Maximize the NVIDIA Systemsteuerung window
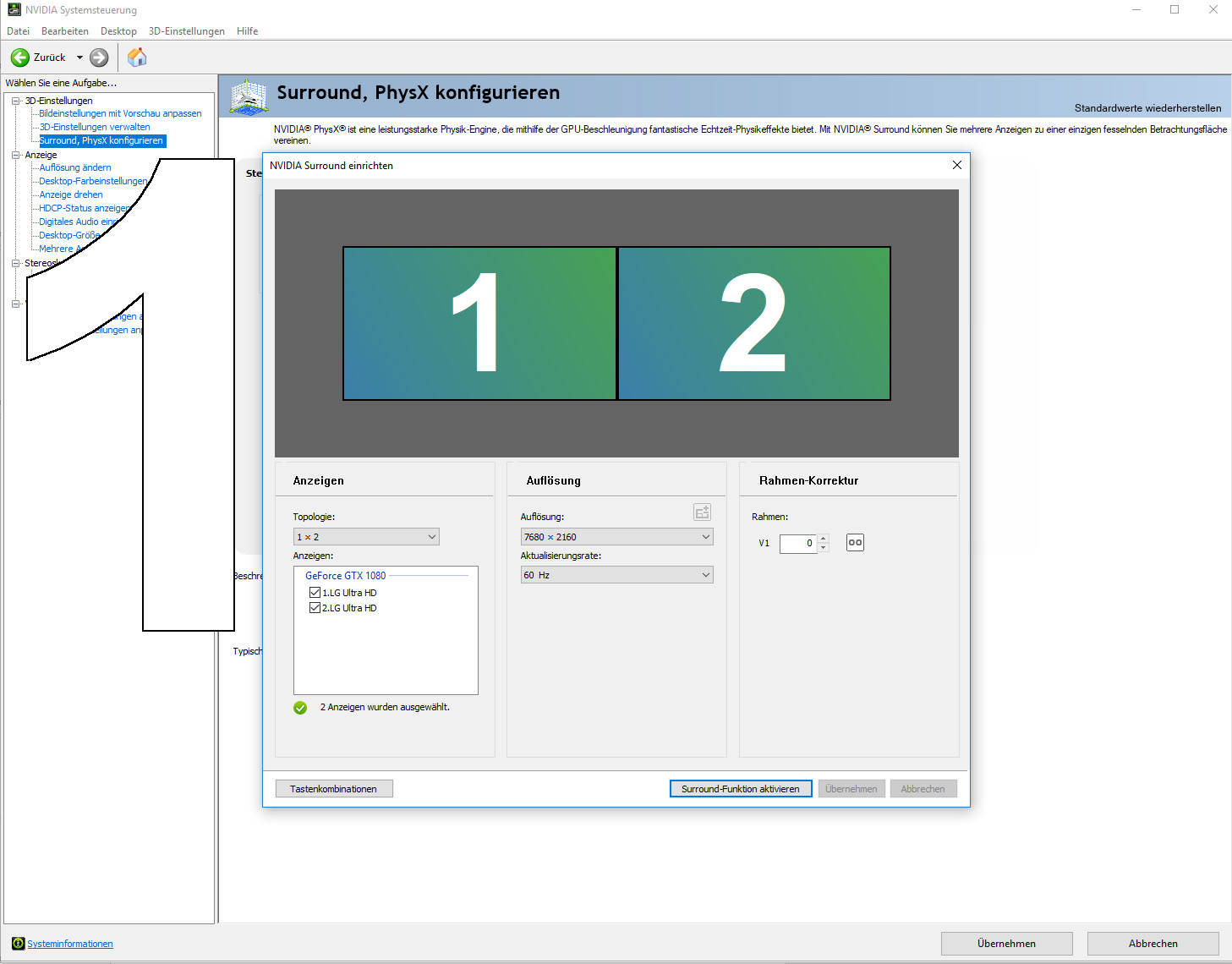Viewport: 1232px width, 964px height. coord(1175,9)
